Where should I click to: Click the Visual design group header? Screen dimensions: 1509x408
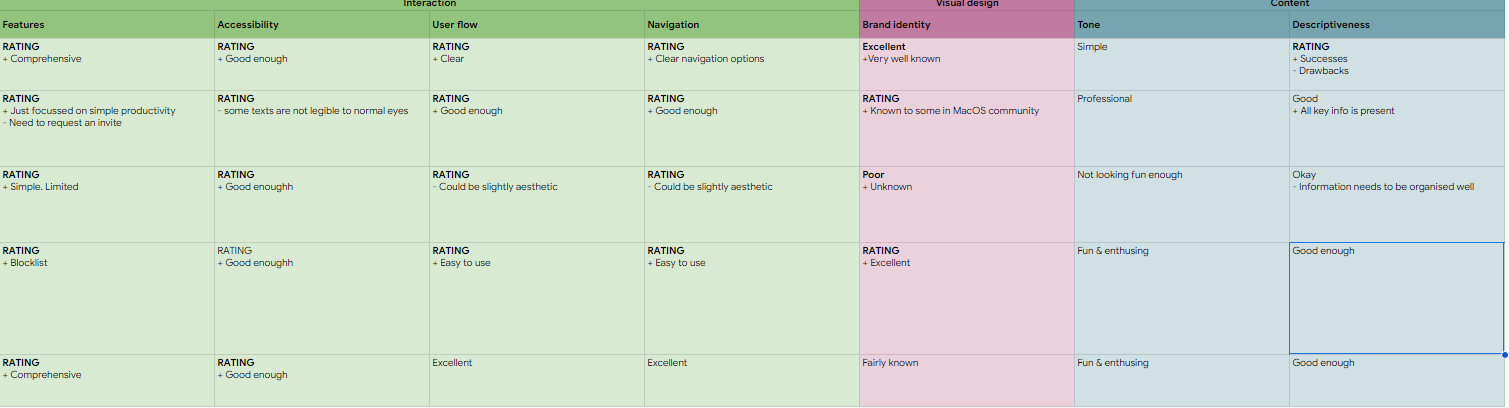[x=967, y=4]
